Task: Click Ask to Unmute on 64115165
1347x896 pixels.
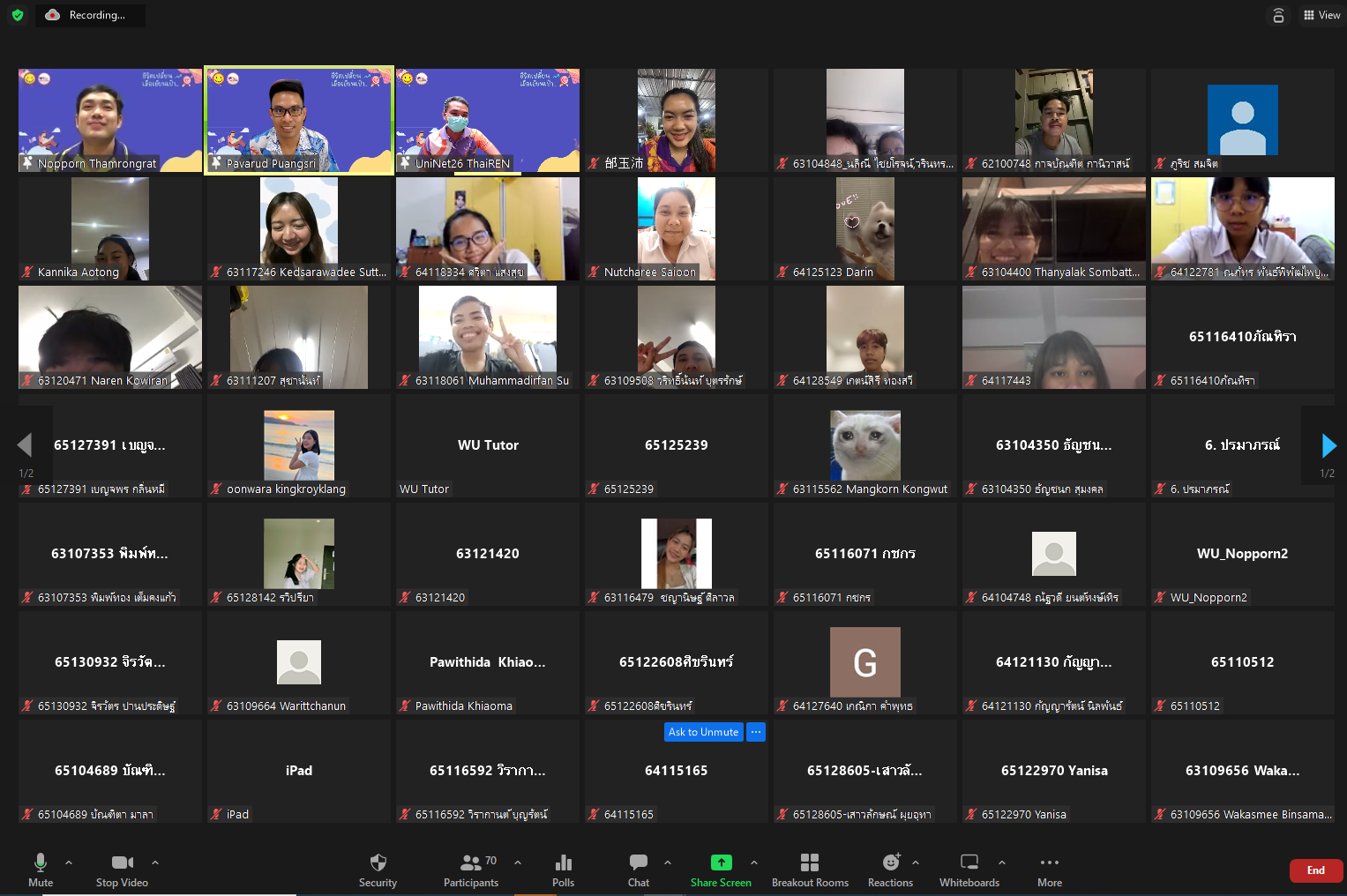Action: point(703,732)
